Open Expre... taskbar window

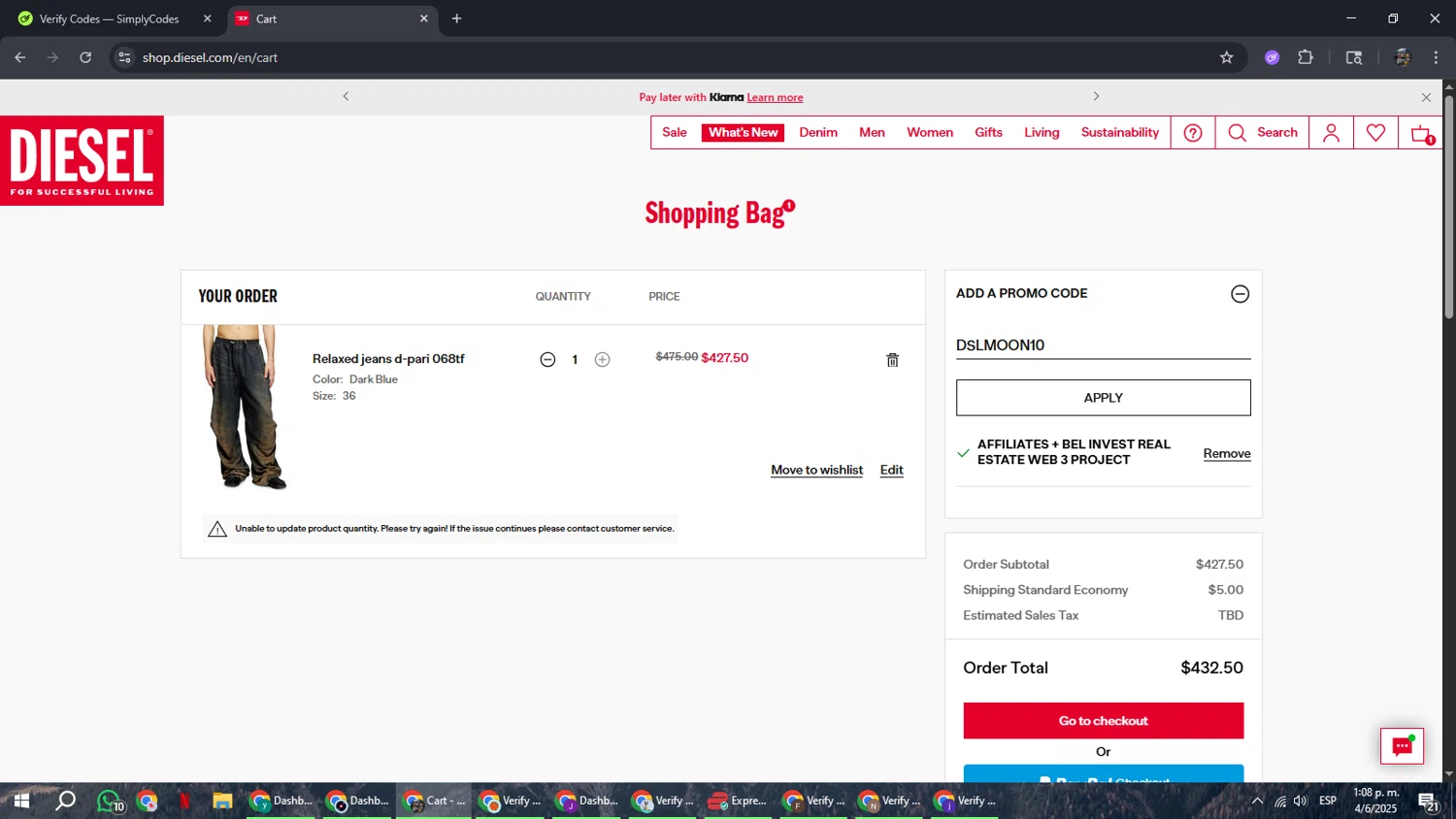(x=738, y=801)
